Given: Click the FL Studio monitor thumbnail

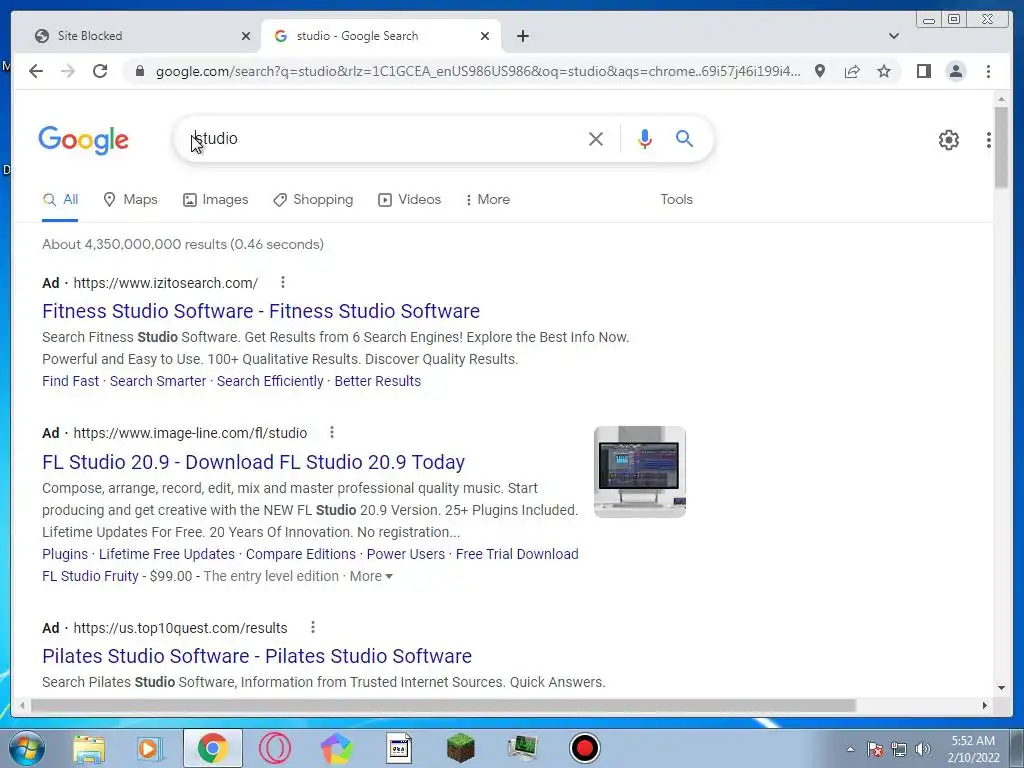Looking at the screenshot, I should pos(639,472).
